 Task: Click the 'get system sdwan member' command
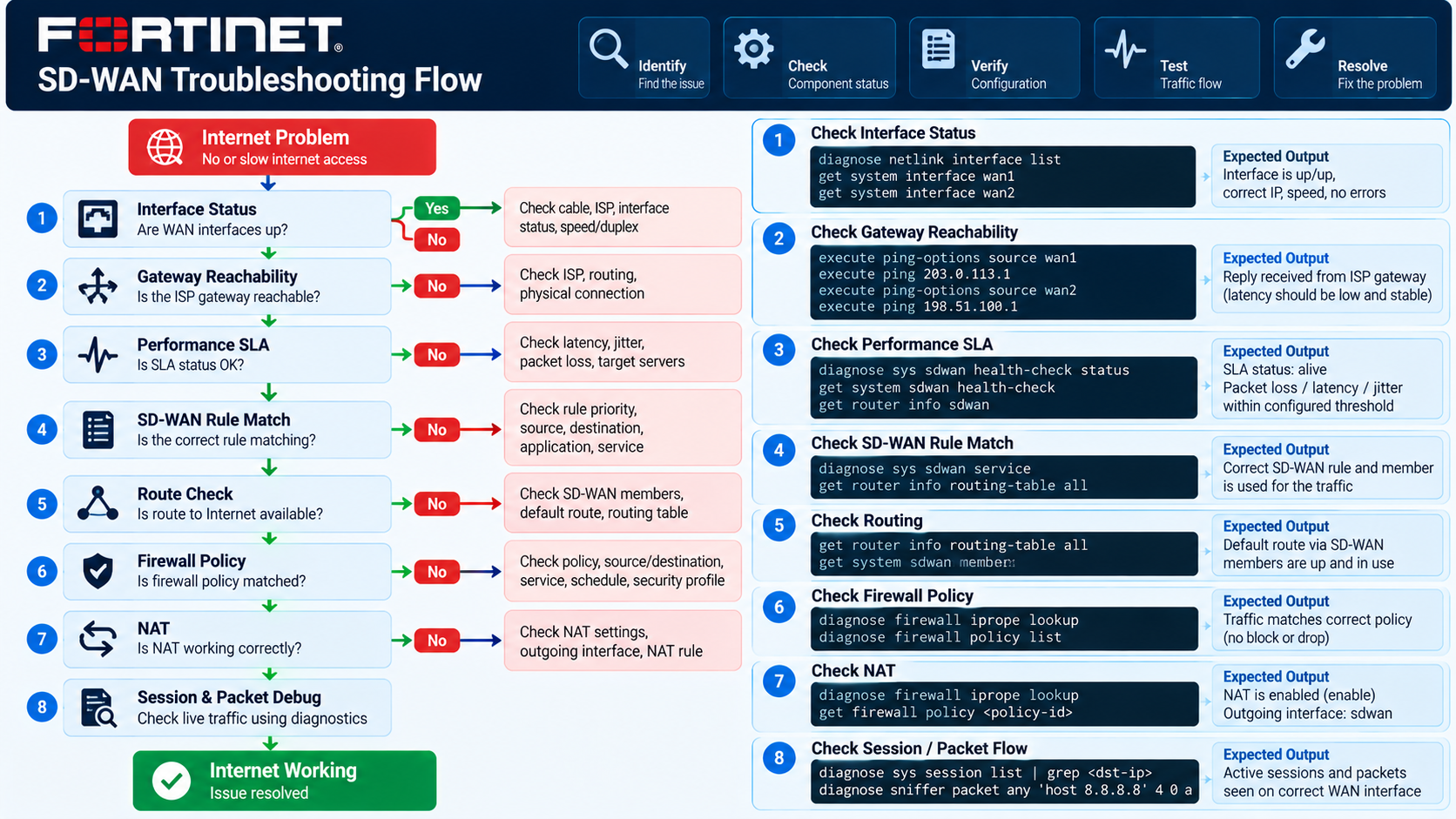tap(916, 562)
